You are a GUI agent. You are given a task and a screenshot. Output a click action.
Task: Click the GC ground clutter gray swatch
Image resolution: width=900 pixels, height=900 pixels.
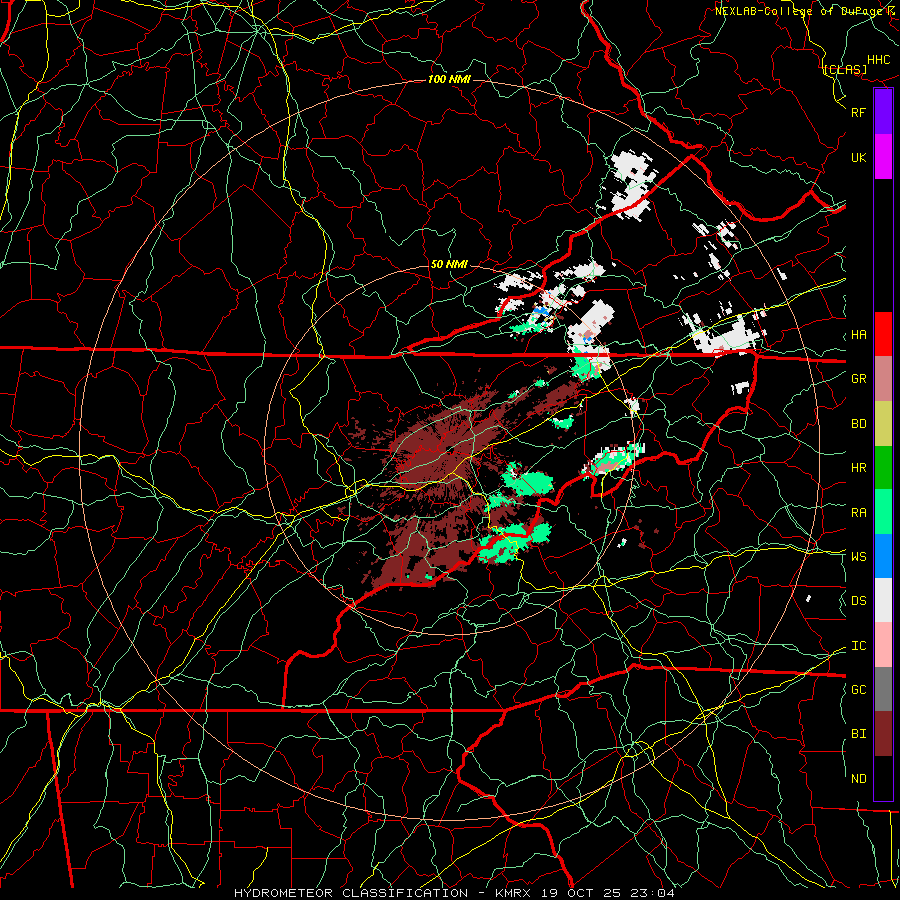(883, 689)
